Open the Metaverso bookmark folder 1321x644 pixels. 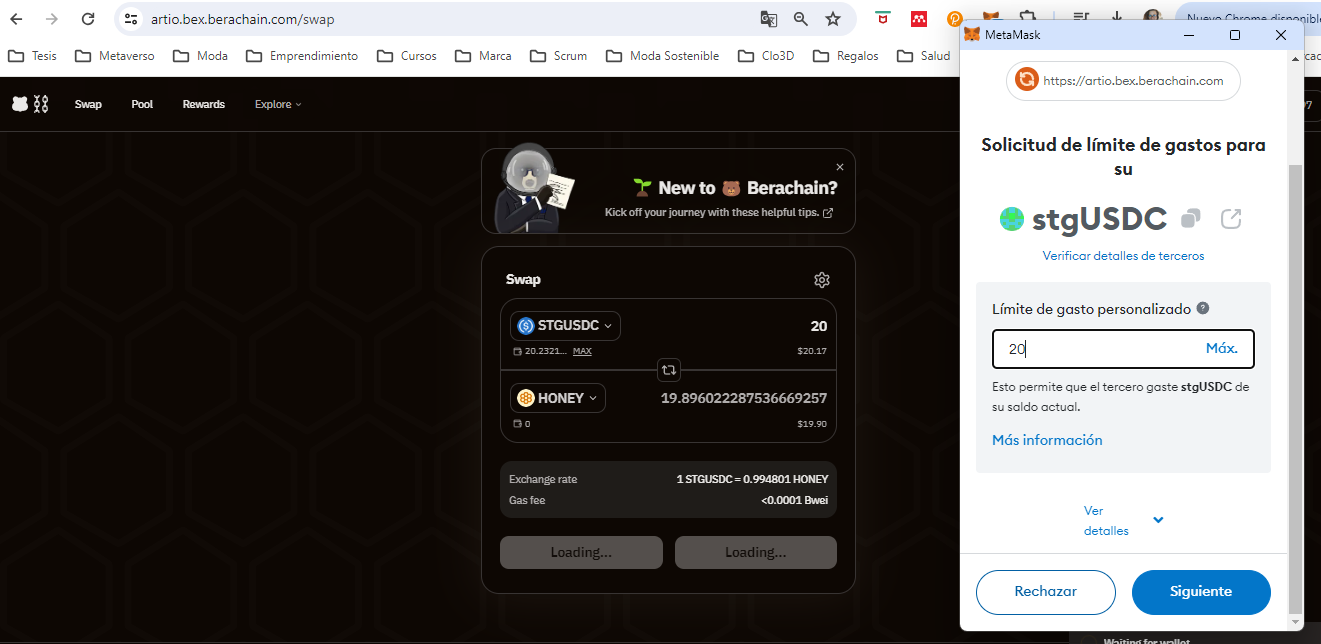coord(115,56)
